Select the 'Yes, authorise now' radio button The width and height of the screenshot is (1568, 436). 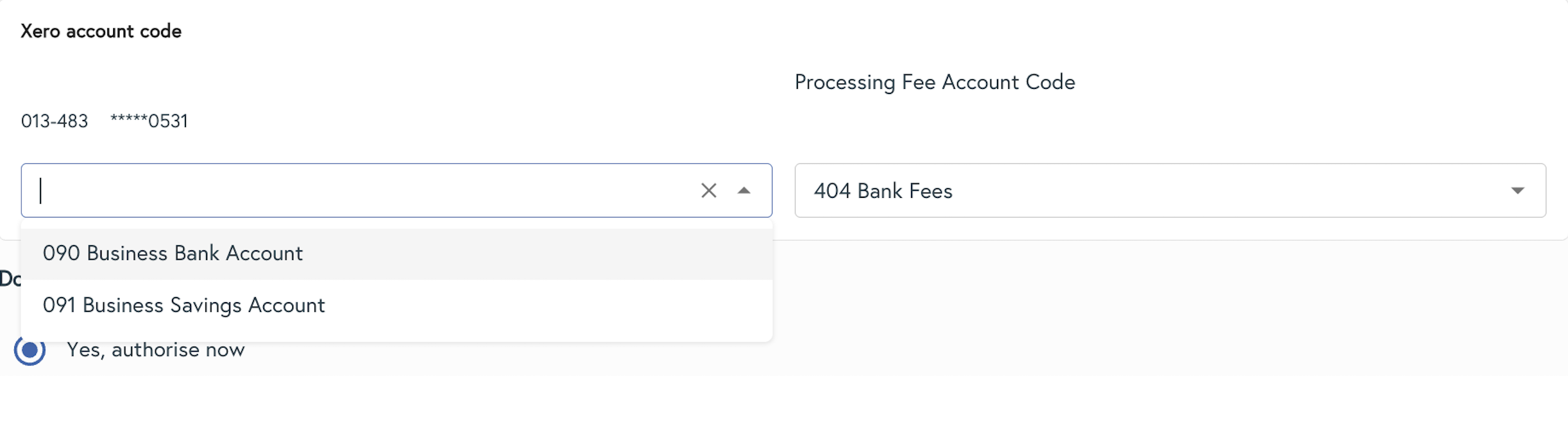click(30, 350)
